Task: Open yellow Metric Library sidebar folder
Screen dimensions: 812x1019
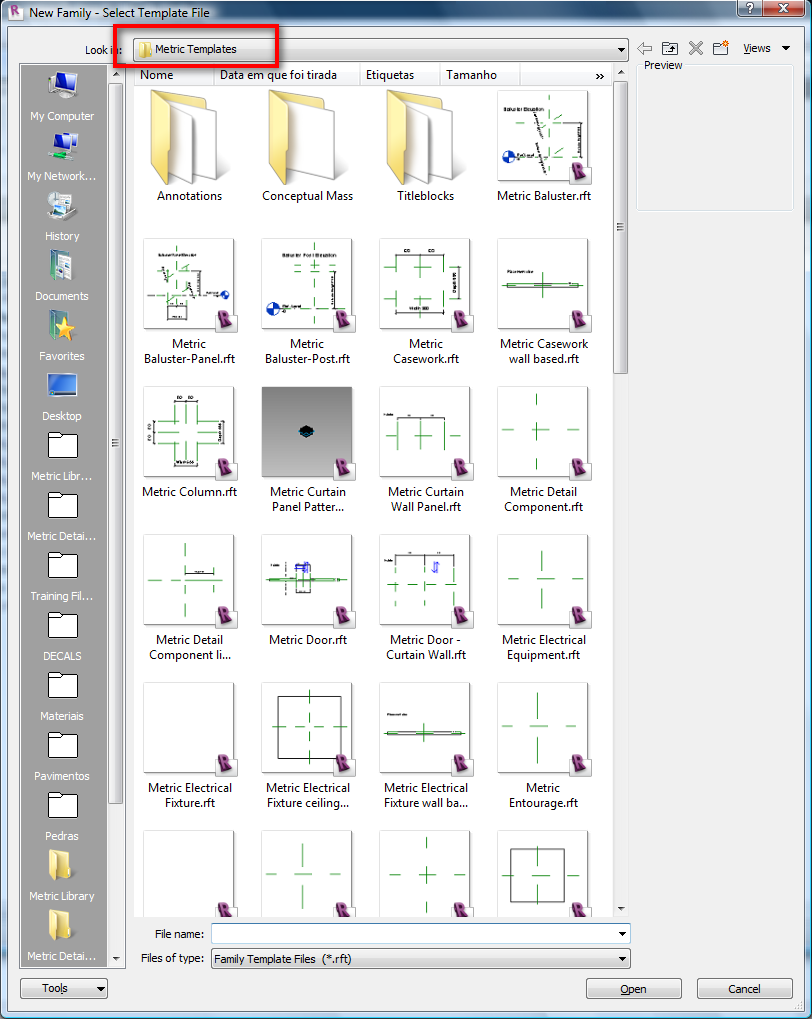Action: point(62,876)
